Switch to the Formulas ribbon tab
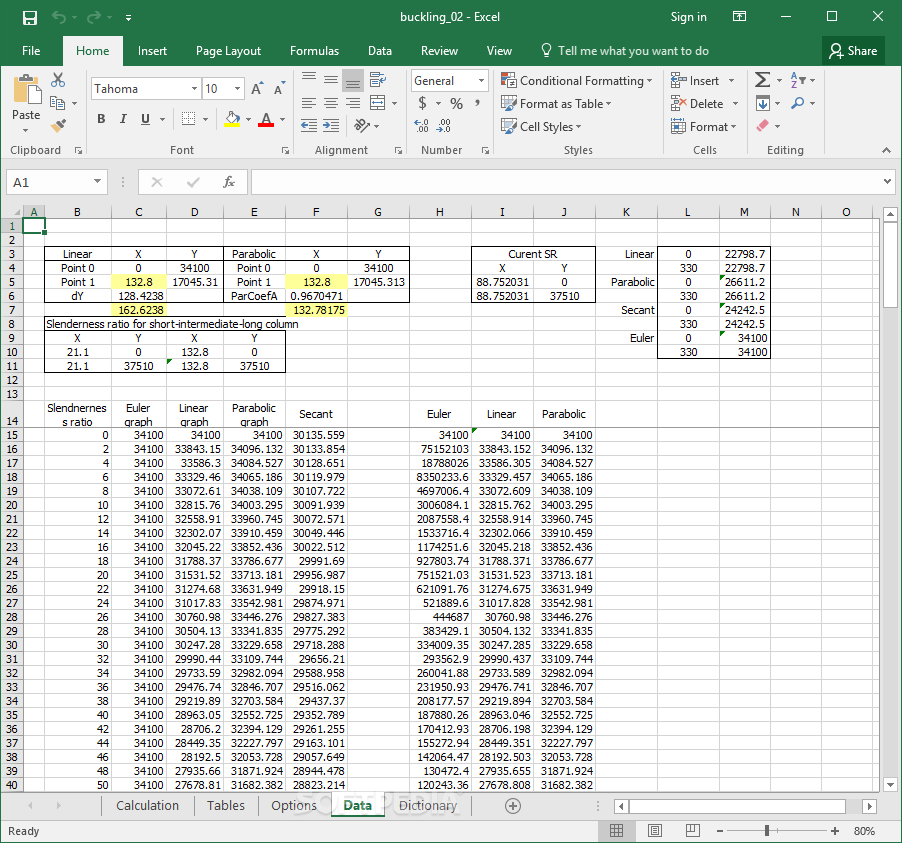Viewport: 902px width, 843px height. coord(314,51)
